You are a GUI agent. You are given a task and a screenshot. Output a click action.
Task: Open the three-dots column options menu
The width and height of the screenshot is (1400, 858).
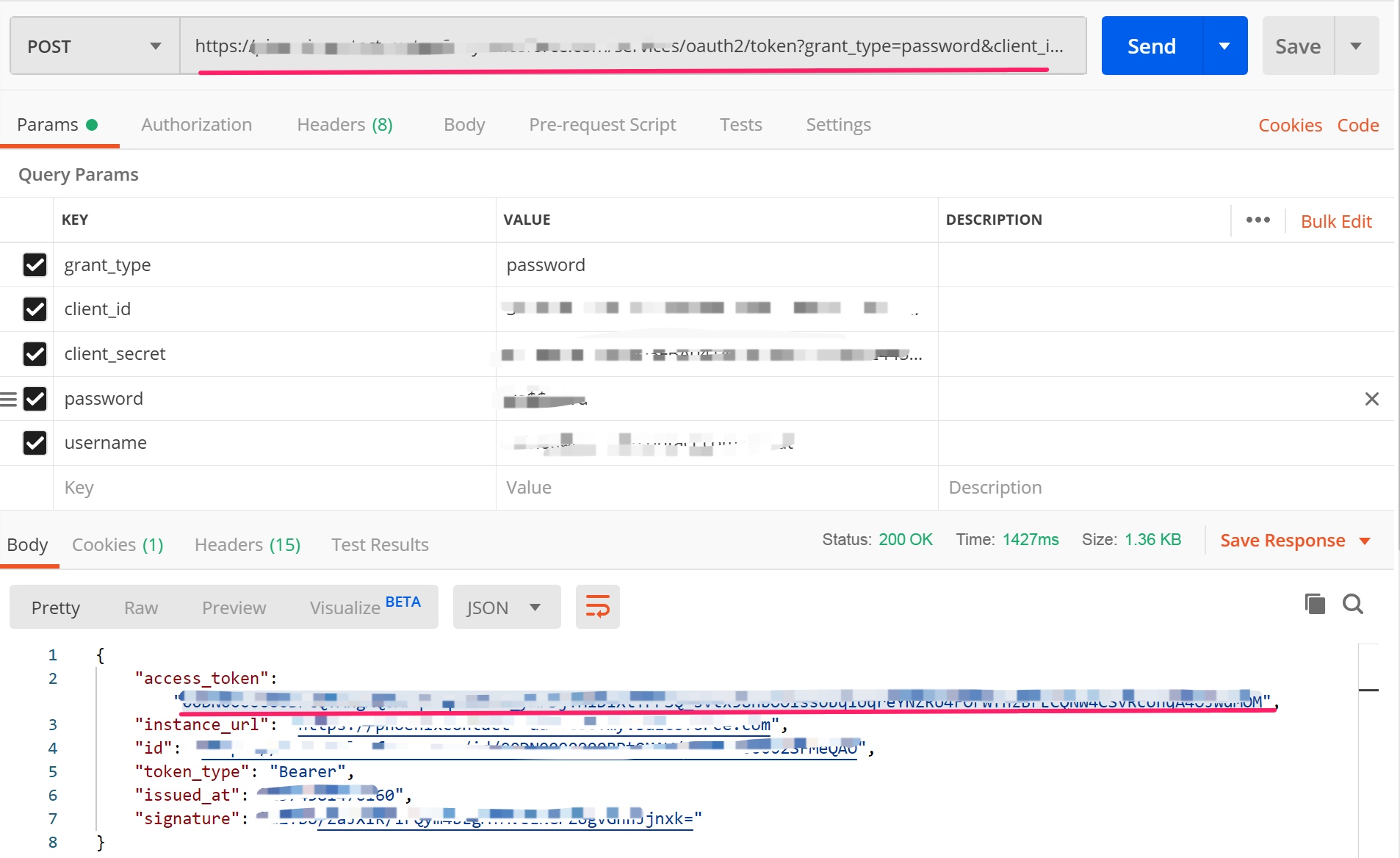(x=1258, y=220)
